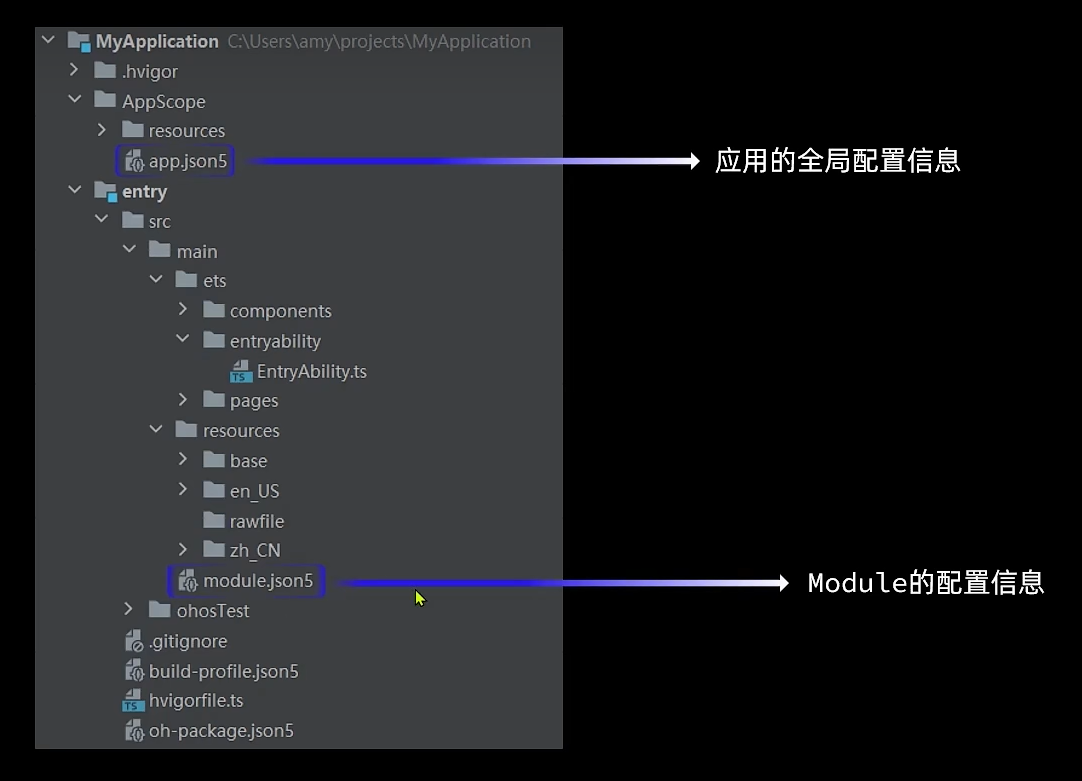The image size is (1082, 781).
Task: Select the pages folder
Action: click(253, 401)
